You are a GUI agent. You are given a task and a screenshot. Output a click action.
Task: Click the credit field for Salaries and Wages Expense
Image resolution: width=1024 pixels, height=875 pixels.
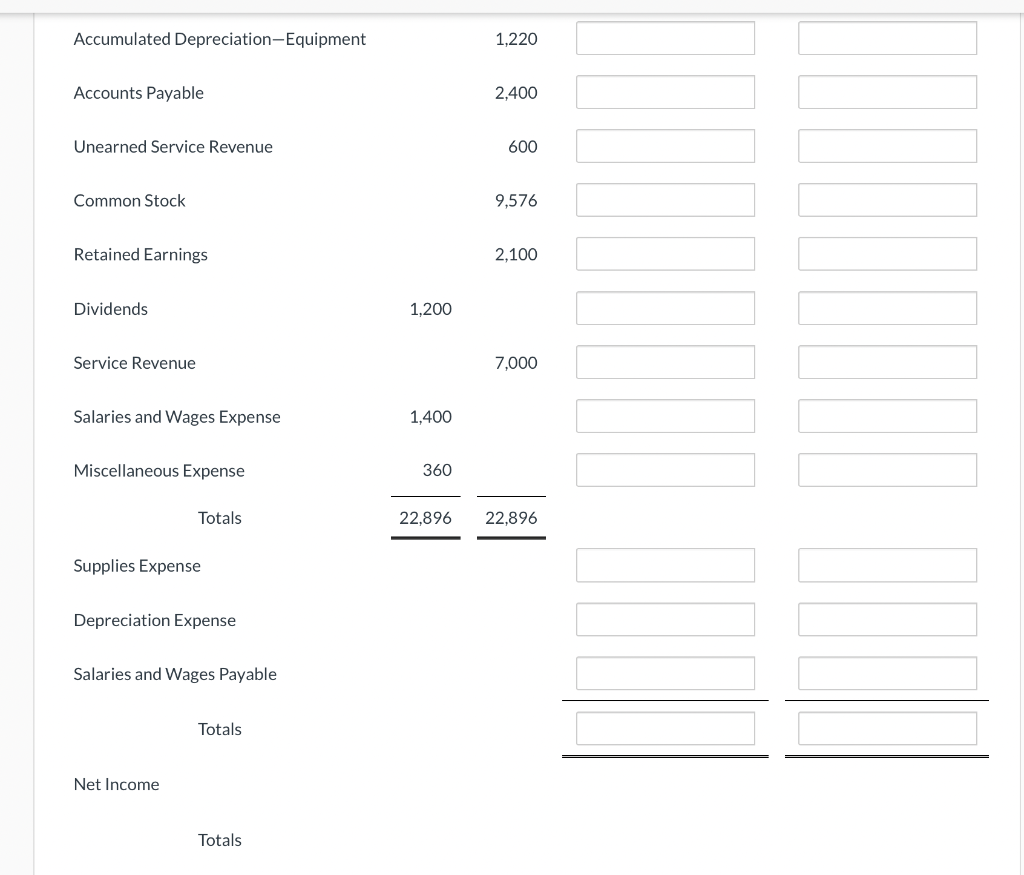coord(887,415)
